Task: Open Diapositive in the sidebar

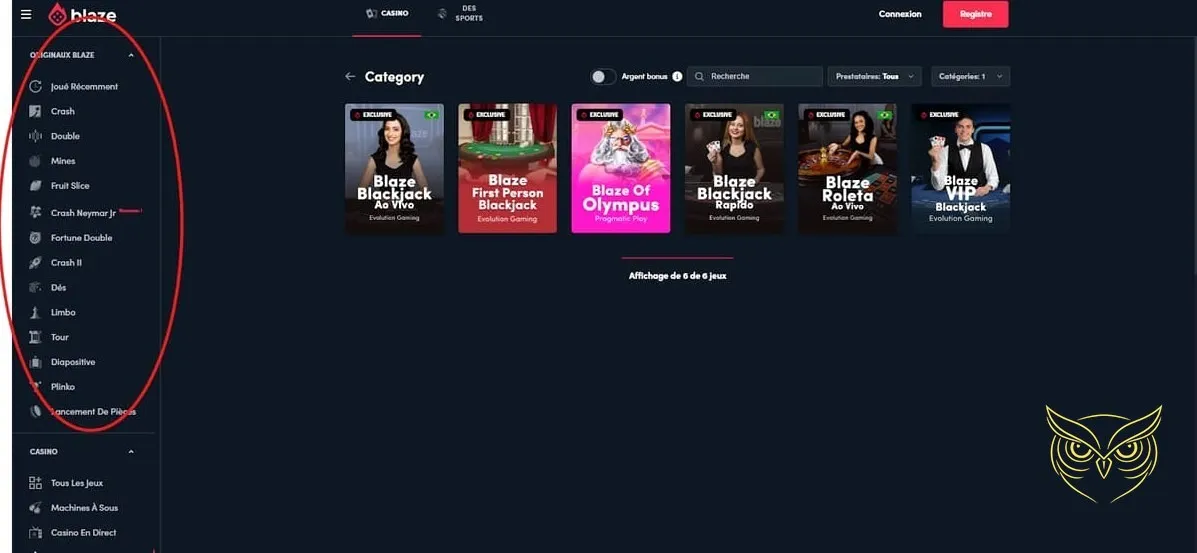Action: coord(73,362)
